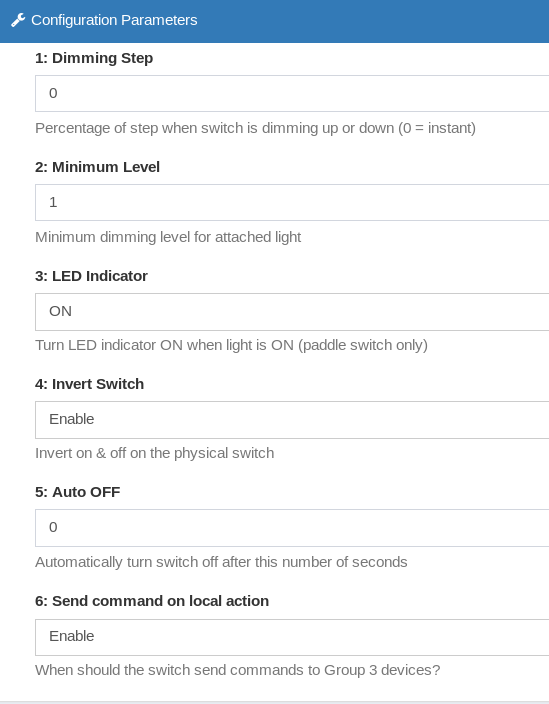The height and width of the screenshot is (704, 549).
Task: Open the LED Indicator dropdown showing ON
Action: [x=292, y=312]
